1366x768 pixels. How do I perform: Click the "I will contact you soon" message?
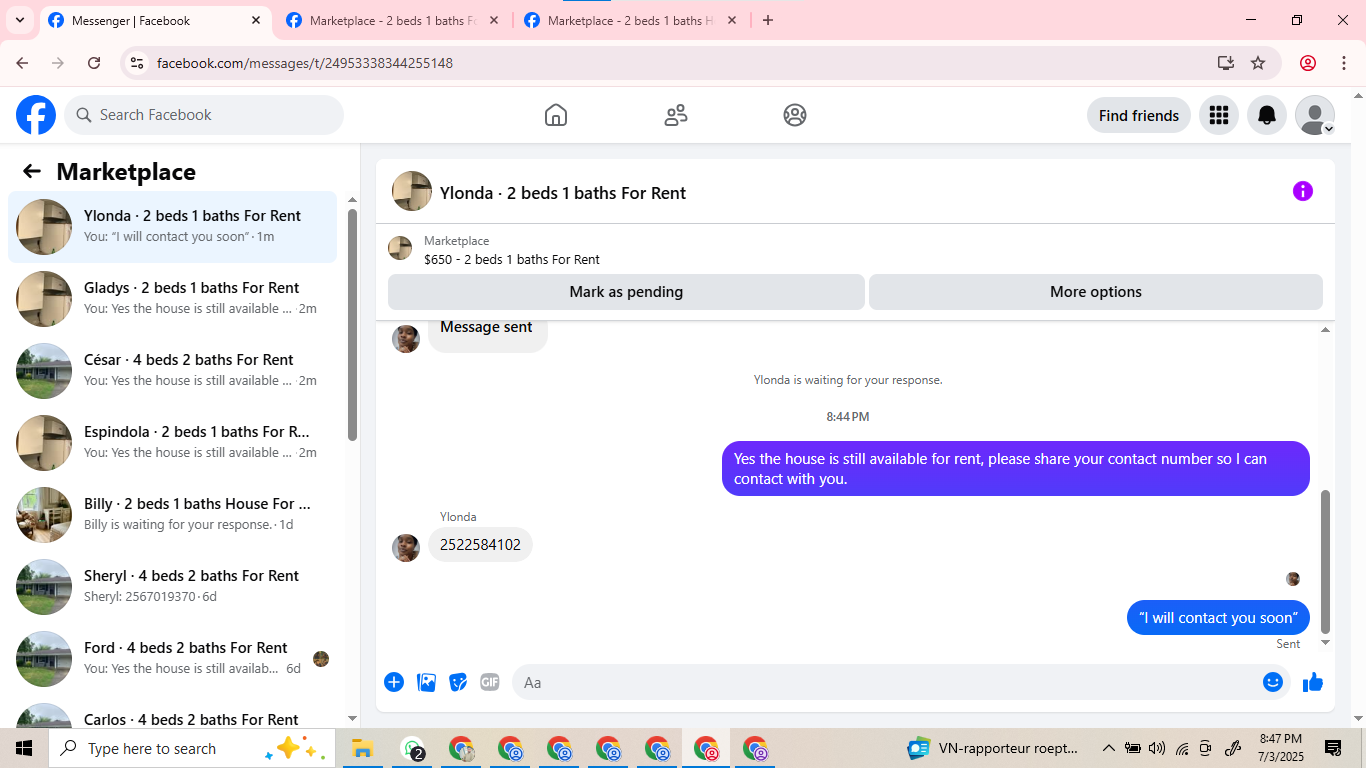(x=1218, y=618)
